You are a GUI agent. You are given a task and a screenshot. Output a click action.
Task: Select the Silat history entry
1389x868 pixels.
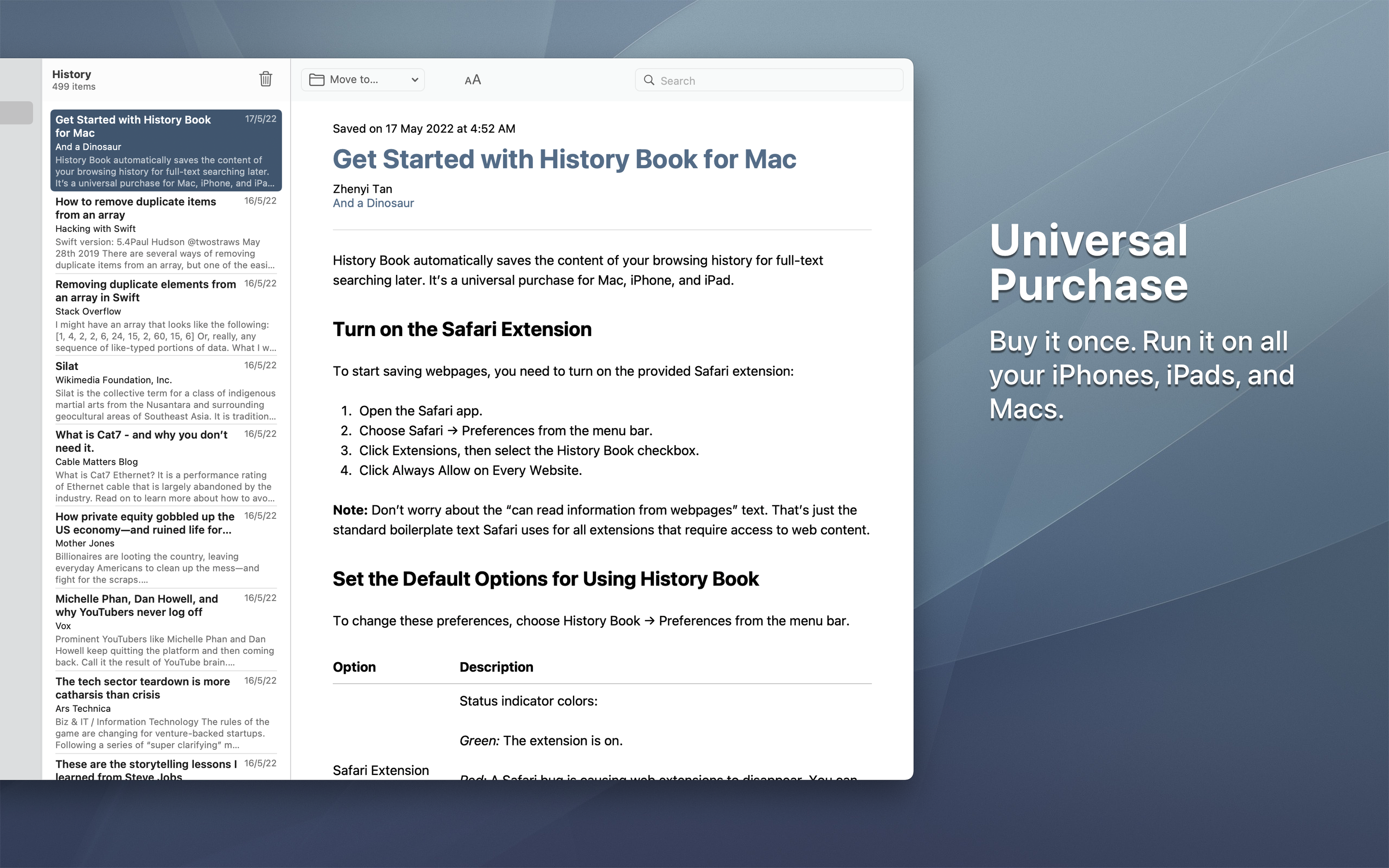pos(166,391)
